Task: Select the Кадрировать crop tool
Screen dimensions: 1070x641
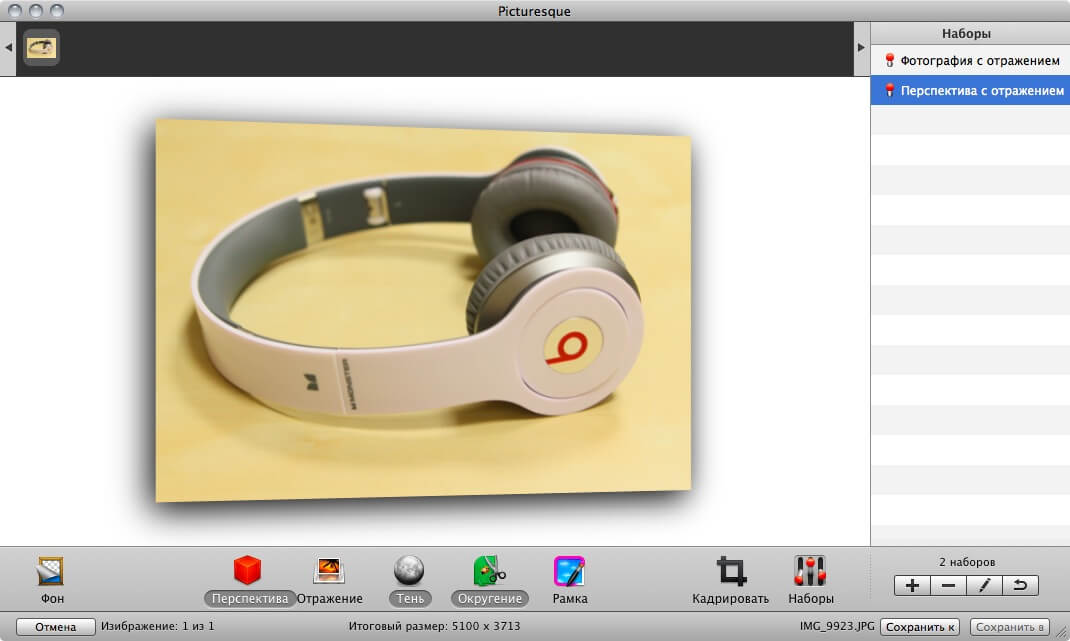Action: point(730,572)
